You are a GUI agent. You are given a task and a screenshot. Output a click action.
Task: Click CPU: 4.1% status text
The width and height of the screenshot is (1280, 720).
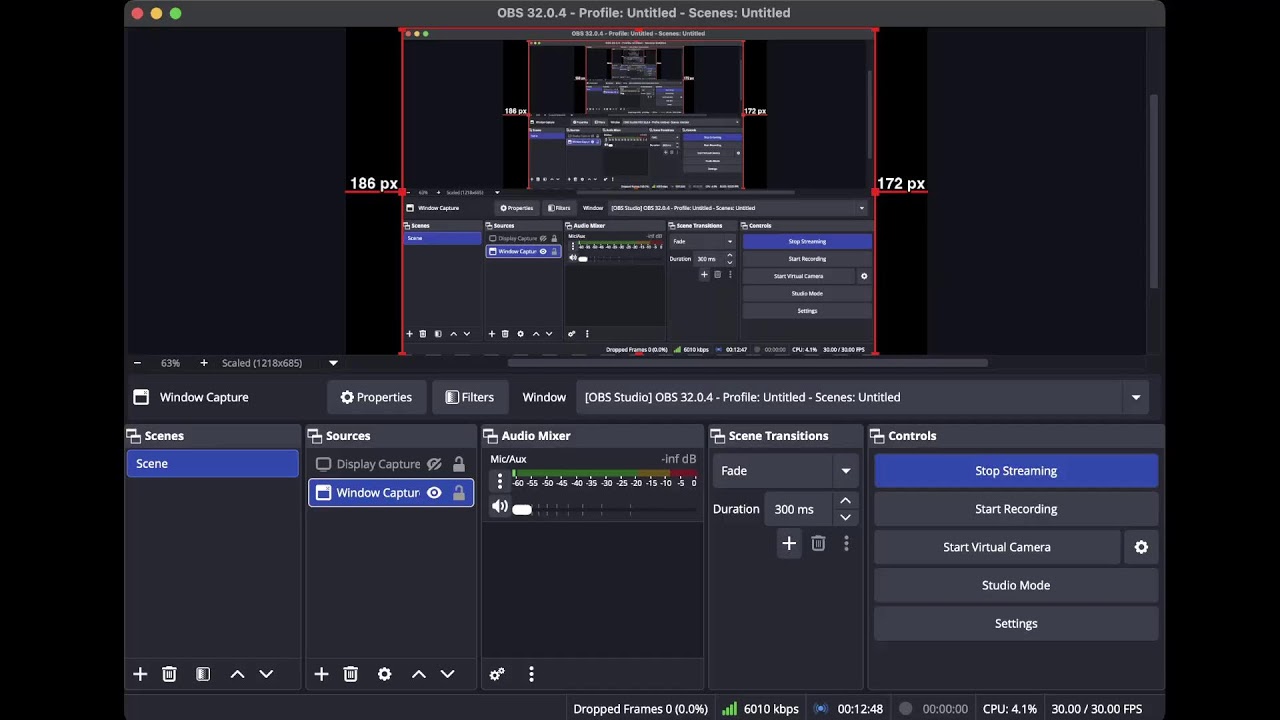tap(1010, 709)
